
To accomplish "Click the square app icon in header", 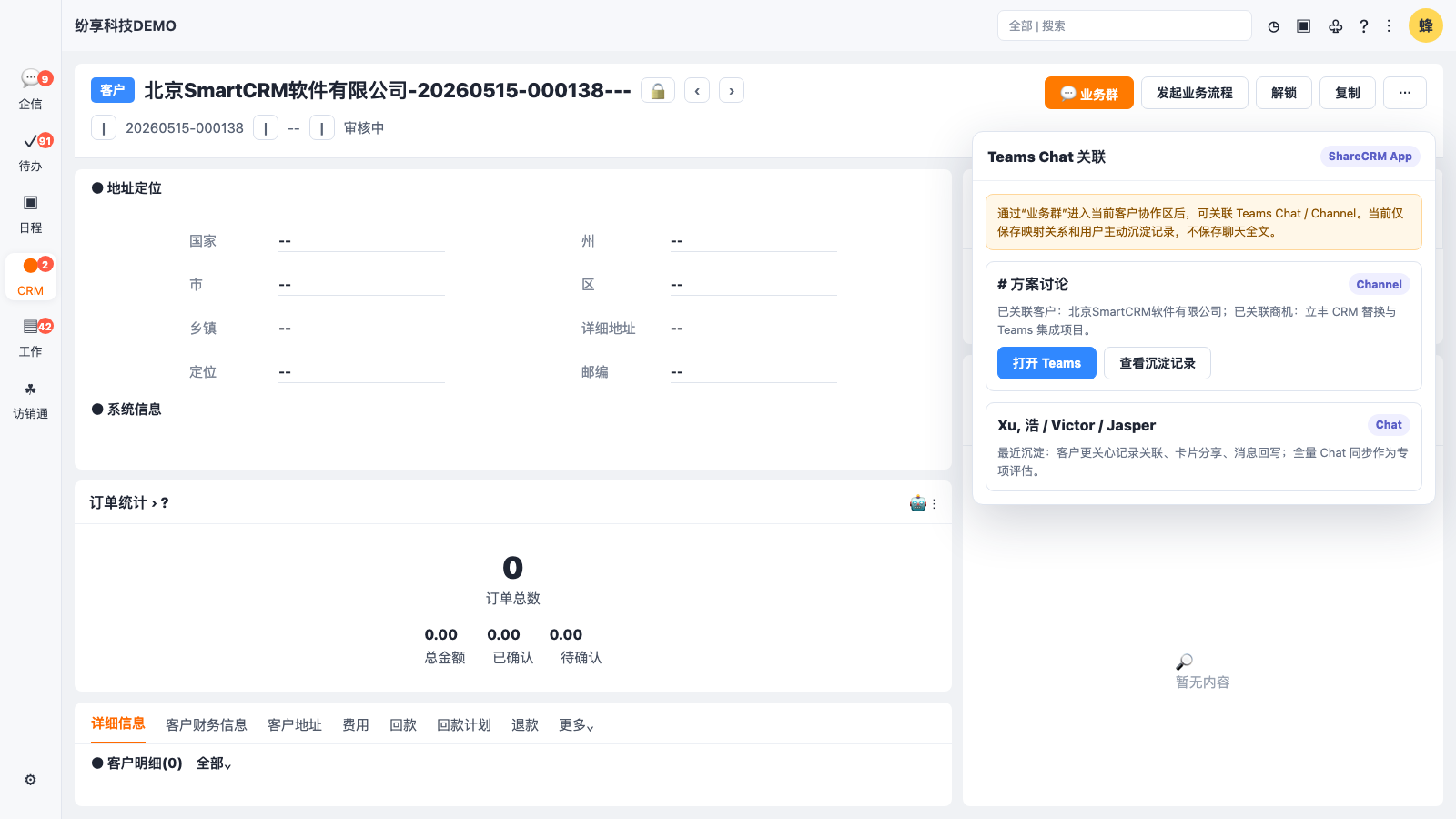I will click(1304, 26).
